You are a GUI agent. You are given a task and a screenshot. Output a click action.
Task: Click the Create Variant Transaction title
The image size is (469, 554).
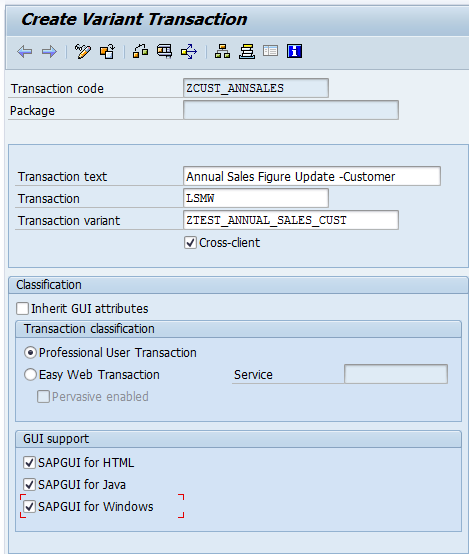(134, 19)
